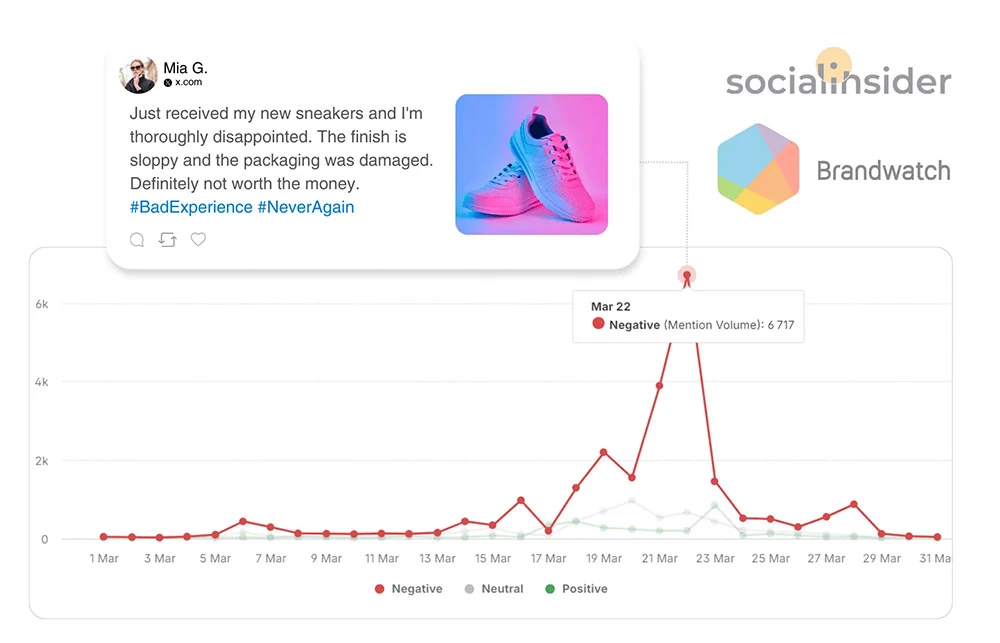Click the pink sneakers image thumbnail
The image size is (1000, 643).
(531, 164)
